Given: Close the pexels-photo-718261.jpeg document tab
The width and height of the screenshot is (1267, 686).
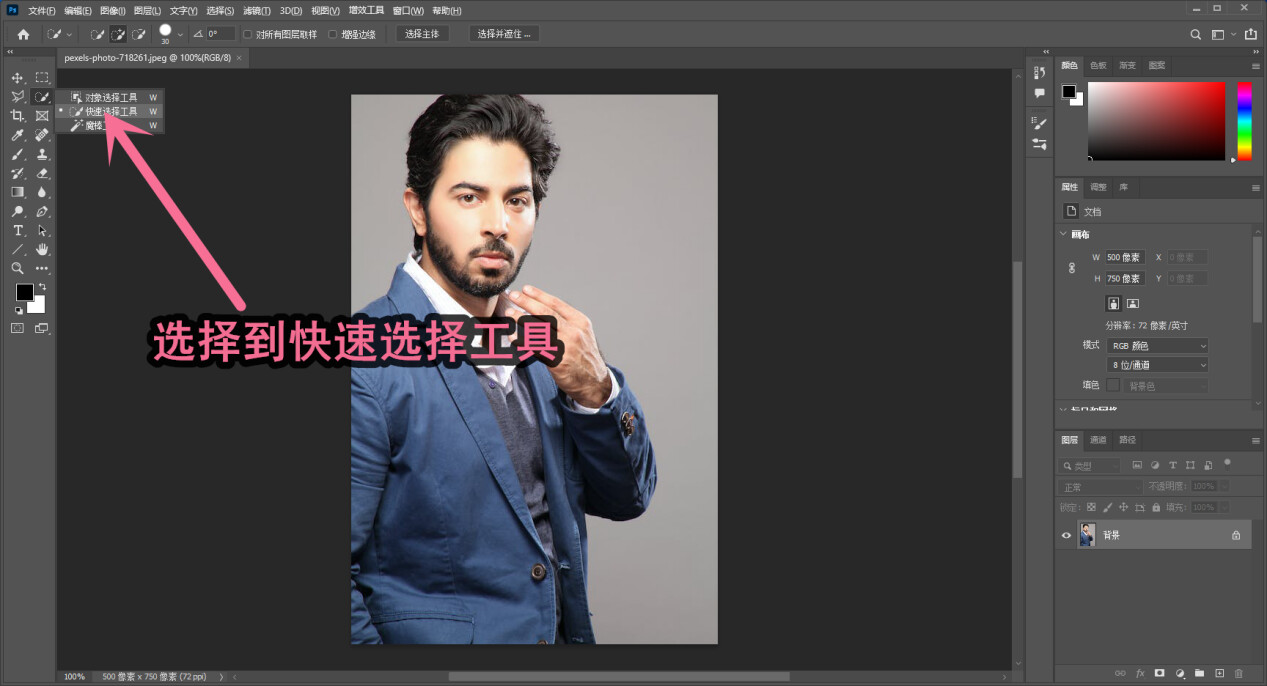Looking at the screenshot, I should tap(239, 58).
